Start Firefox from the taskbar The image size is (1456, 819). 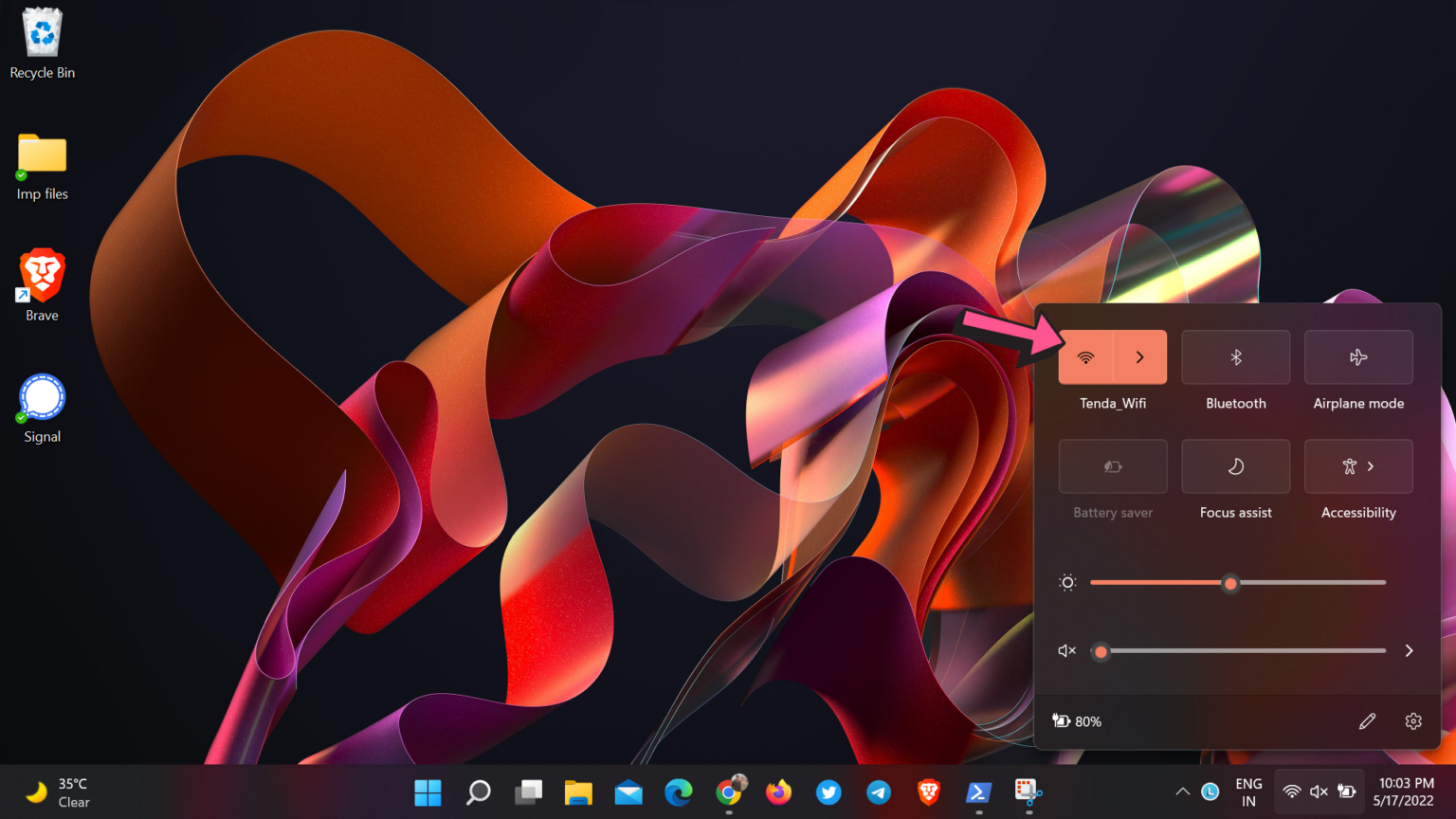coord(778,792)
